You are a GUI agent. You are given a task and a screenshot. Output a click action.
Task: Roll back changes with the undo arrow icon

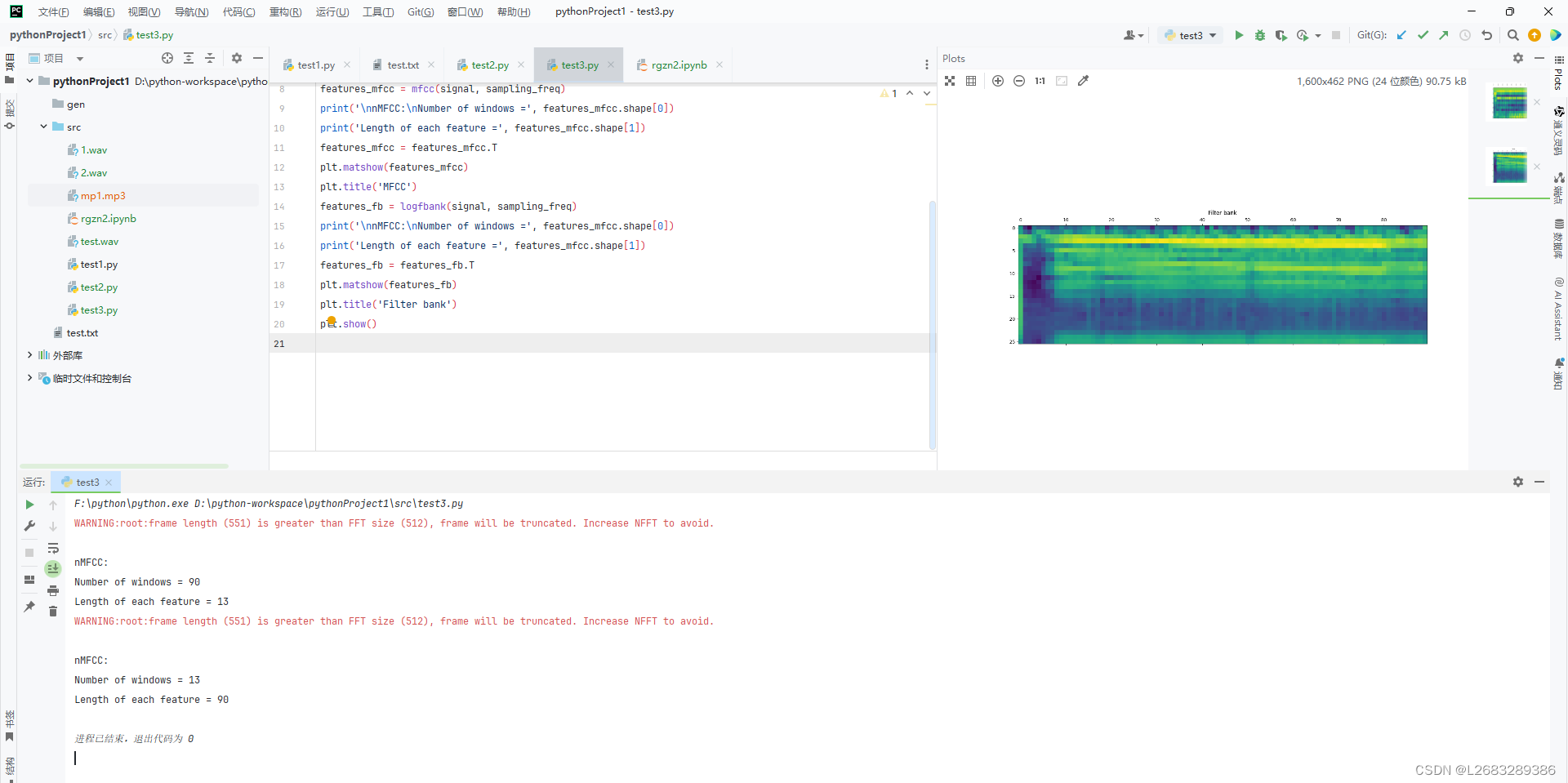coord(1486,35)
